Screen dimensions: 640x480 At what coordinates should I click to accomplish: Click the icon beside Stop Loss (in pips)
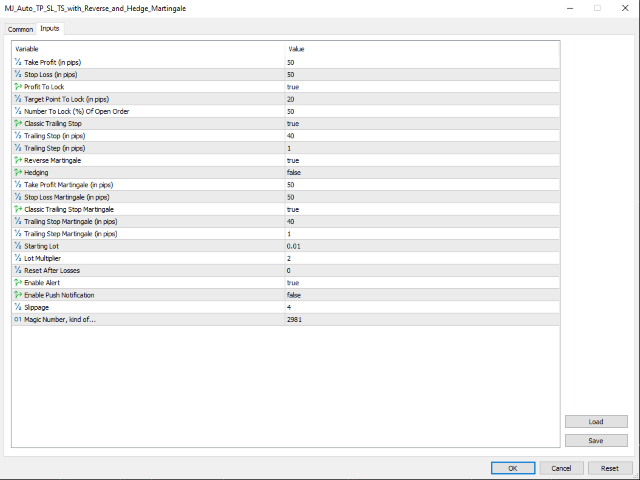pyautogui.click(x=18, y=74)
